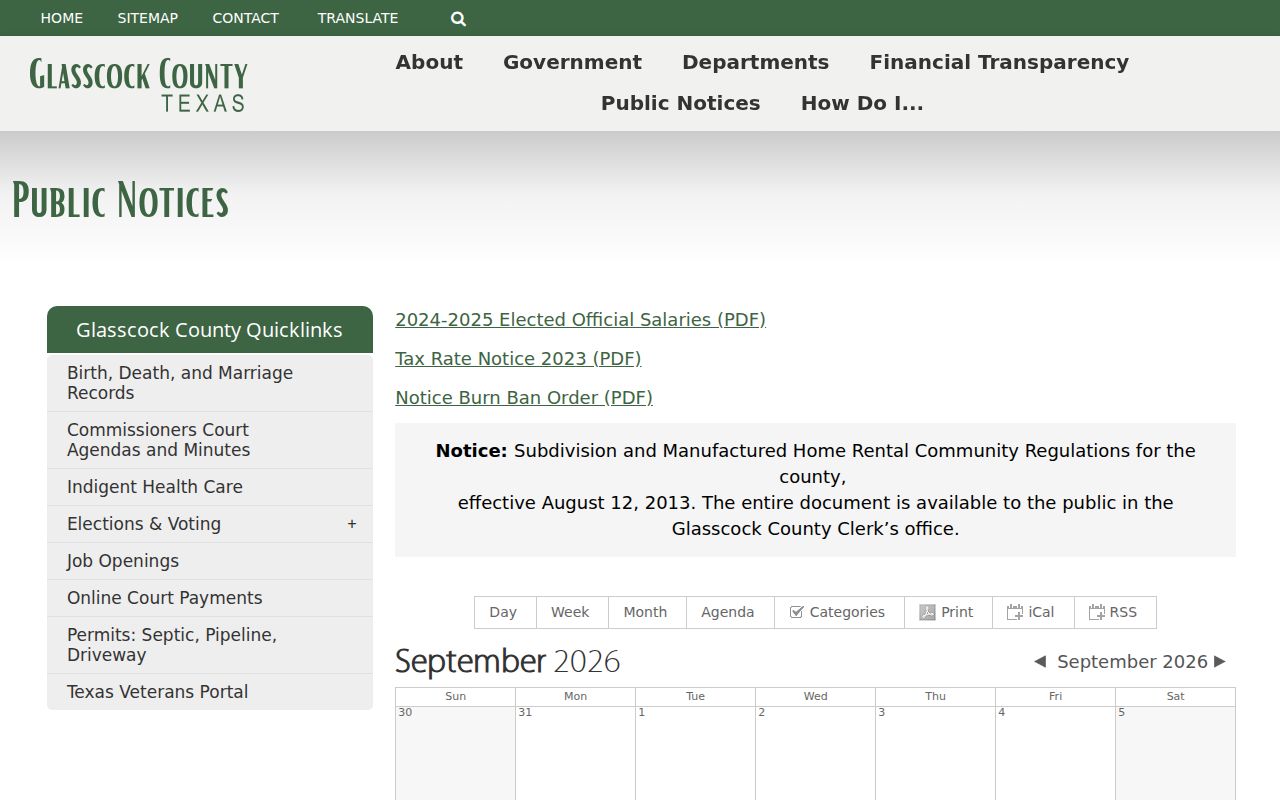Select September 2 calendar cell
The height and width of the screenshot is (800, 1280).
[x=815, y=753]
